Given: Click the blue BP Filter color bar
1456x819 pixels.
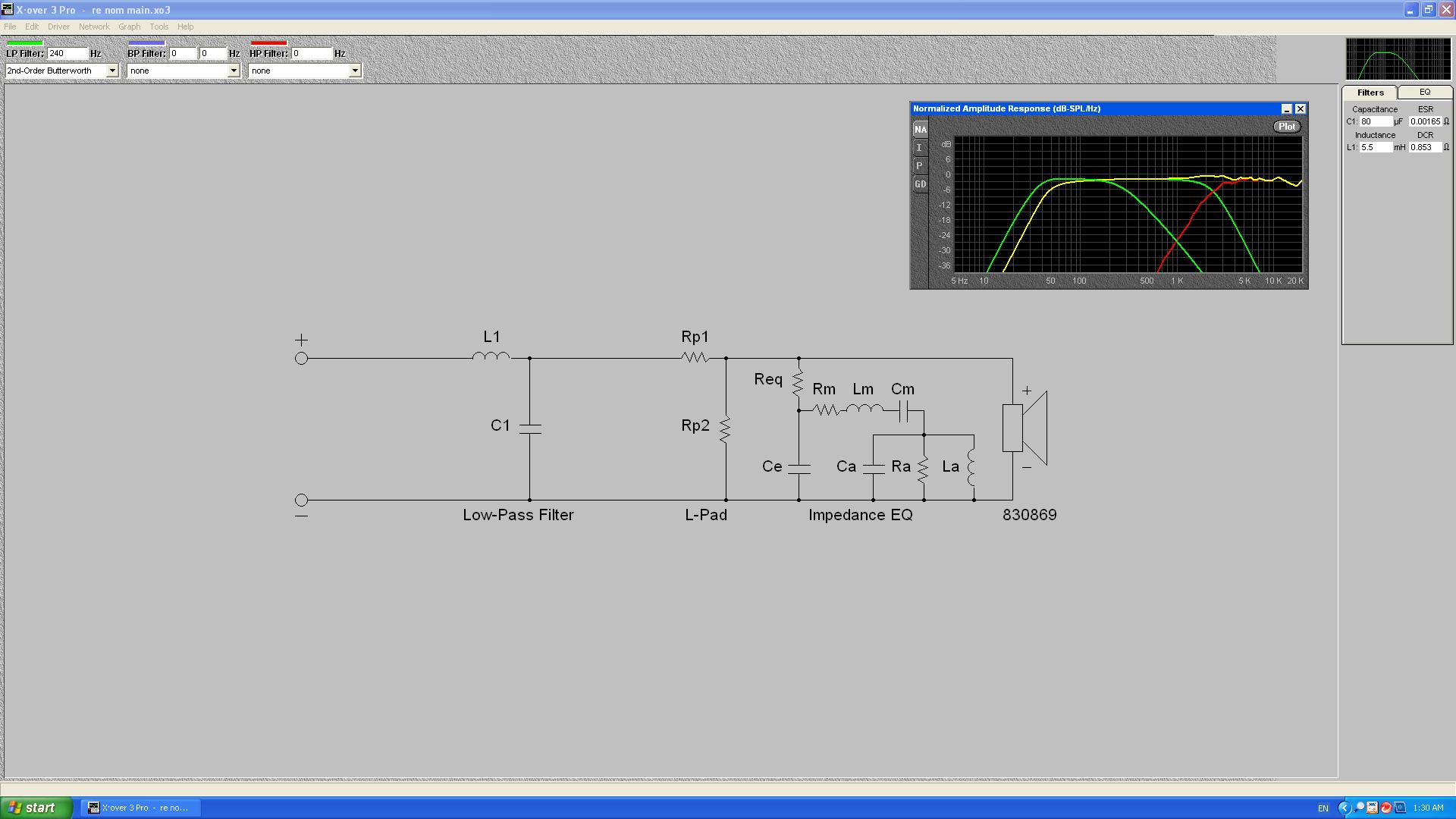Looking at the screenshot, I should [146, 43].
